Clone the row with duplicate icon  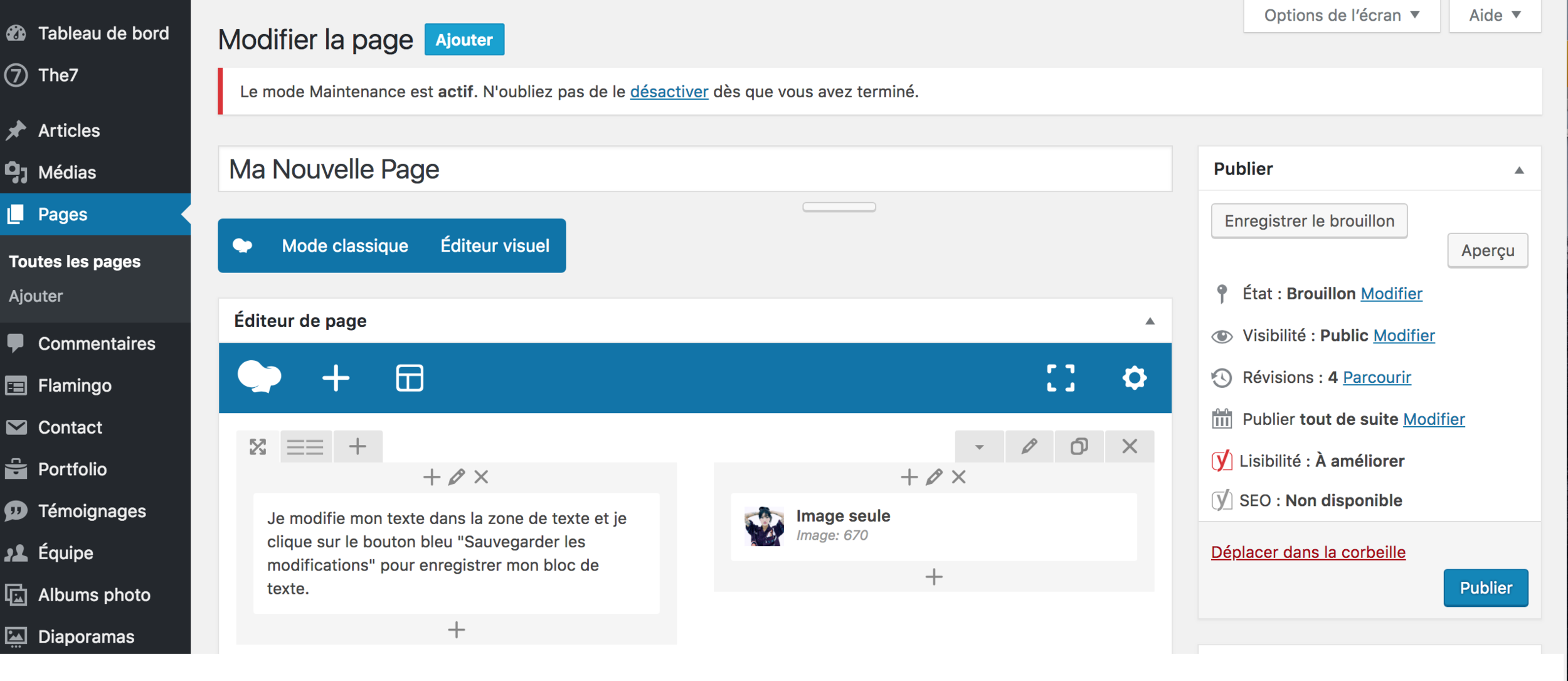(1079, 447)
